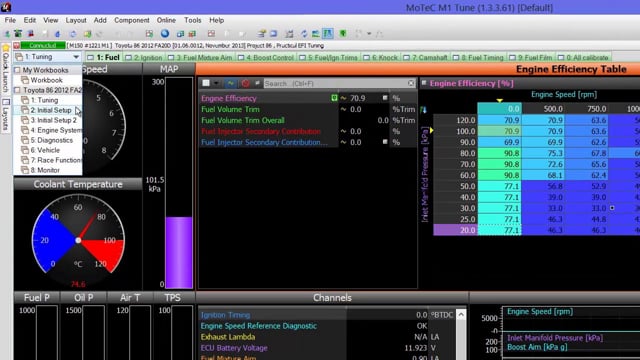Open the File menu
Viewport: 640px width, 360px height.
(10, 20)
